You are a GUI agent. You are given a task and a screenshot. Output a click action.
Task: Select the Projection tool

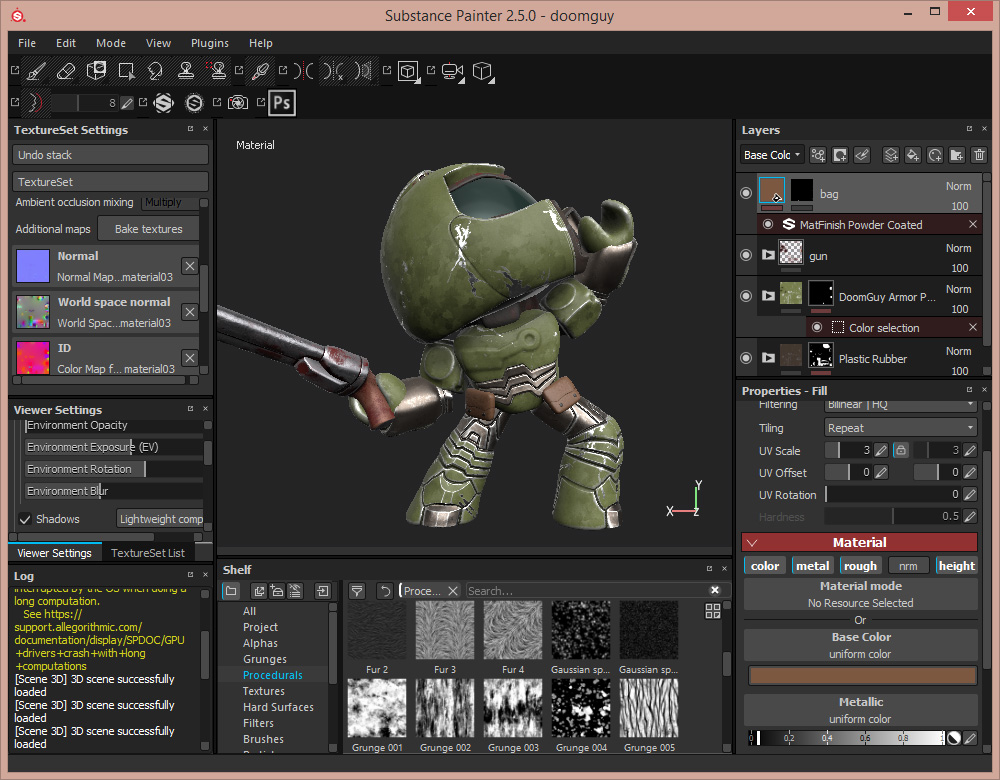[96, 71]
